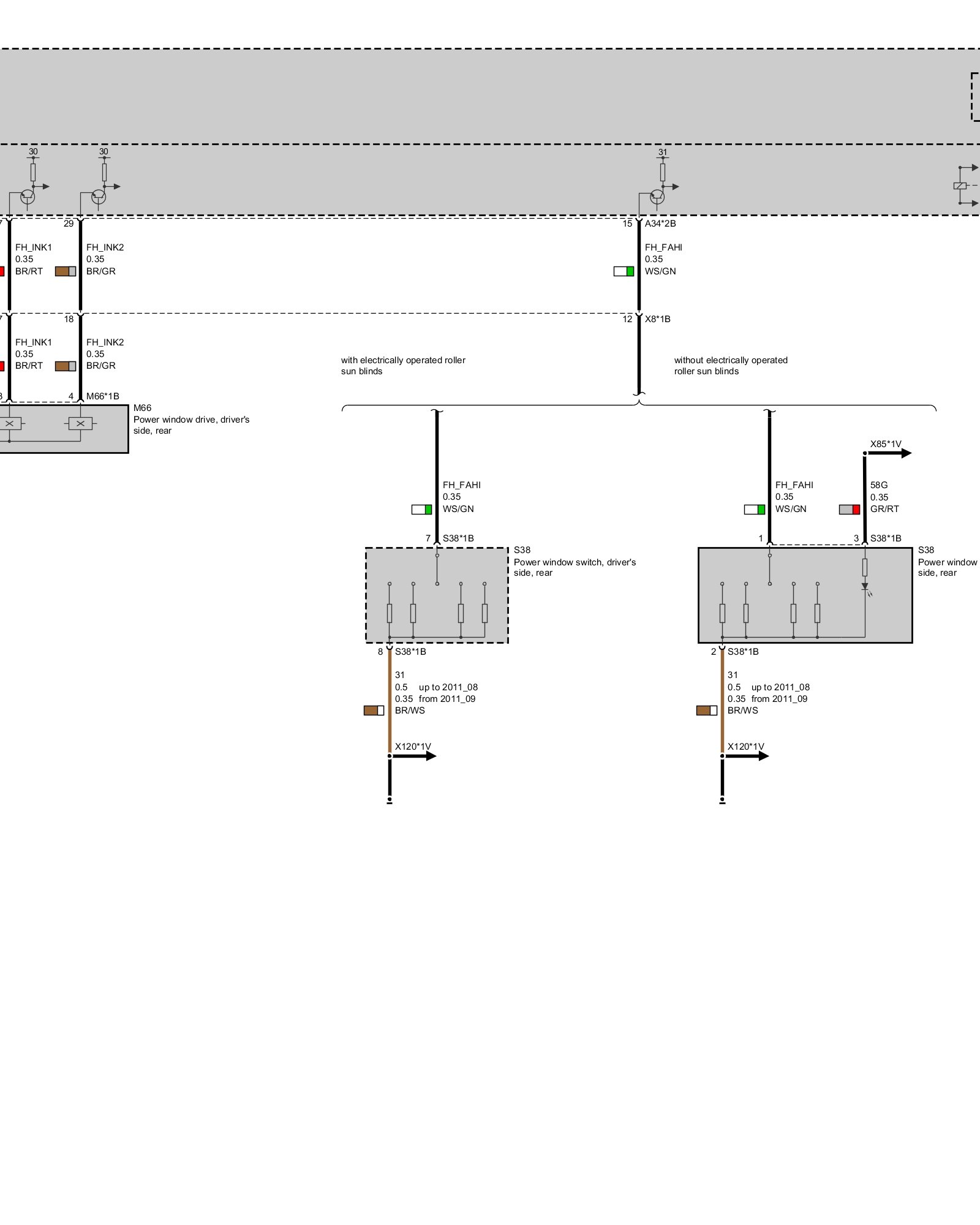Viewport: 980px width, 1225px height.
Task: Click the transistor symbol above pin 29
Action: (x=99, y=197)
